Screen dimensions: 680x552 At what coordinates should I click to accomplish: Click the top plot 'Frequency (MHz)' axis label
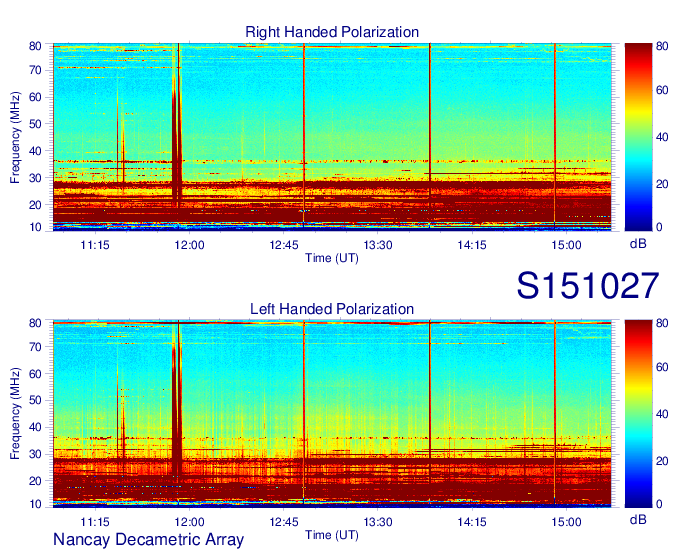click(x=15, y=137)
